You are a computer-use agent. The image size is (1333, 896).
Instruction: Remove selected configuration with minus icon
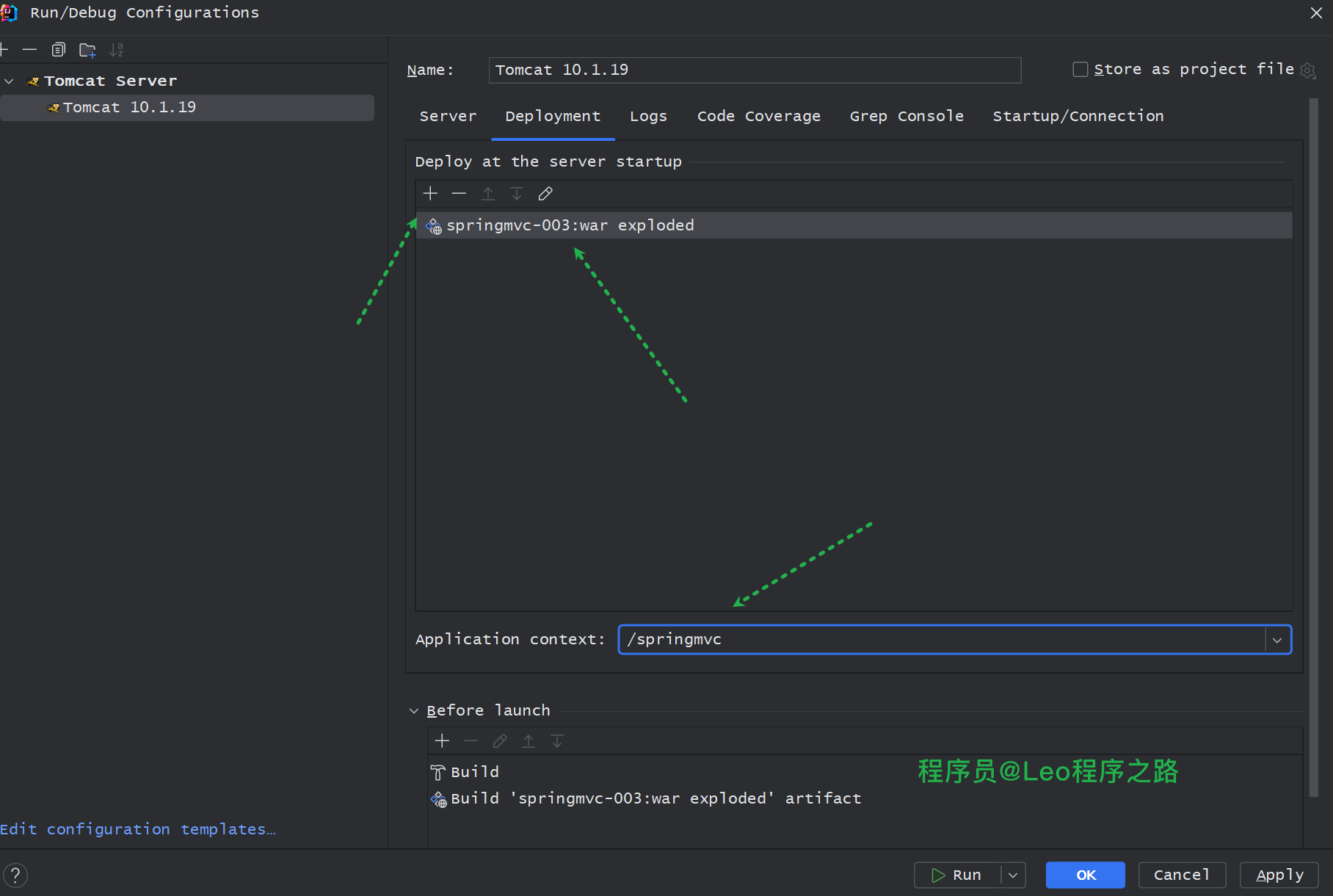(29, 50)
